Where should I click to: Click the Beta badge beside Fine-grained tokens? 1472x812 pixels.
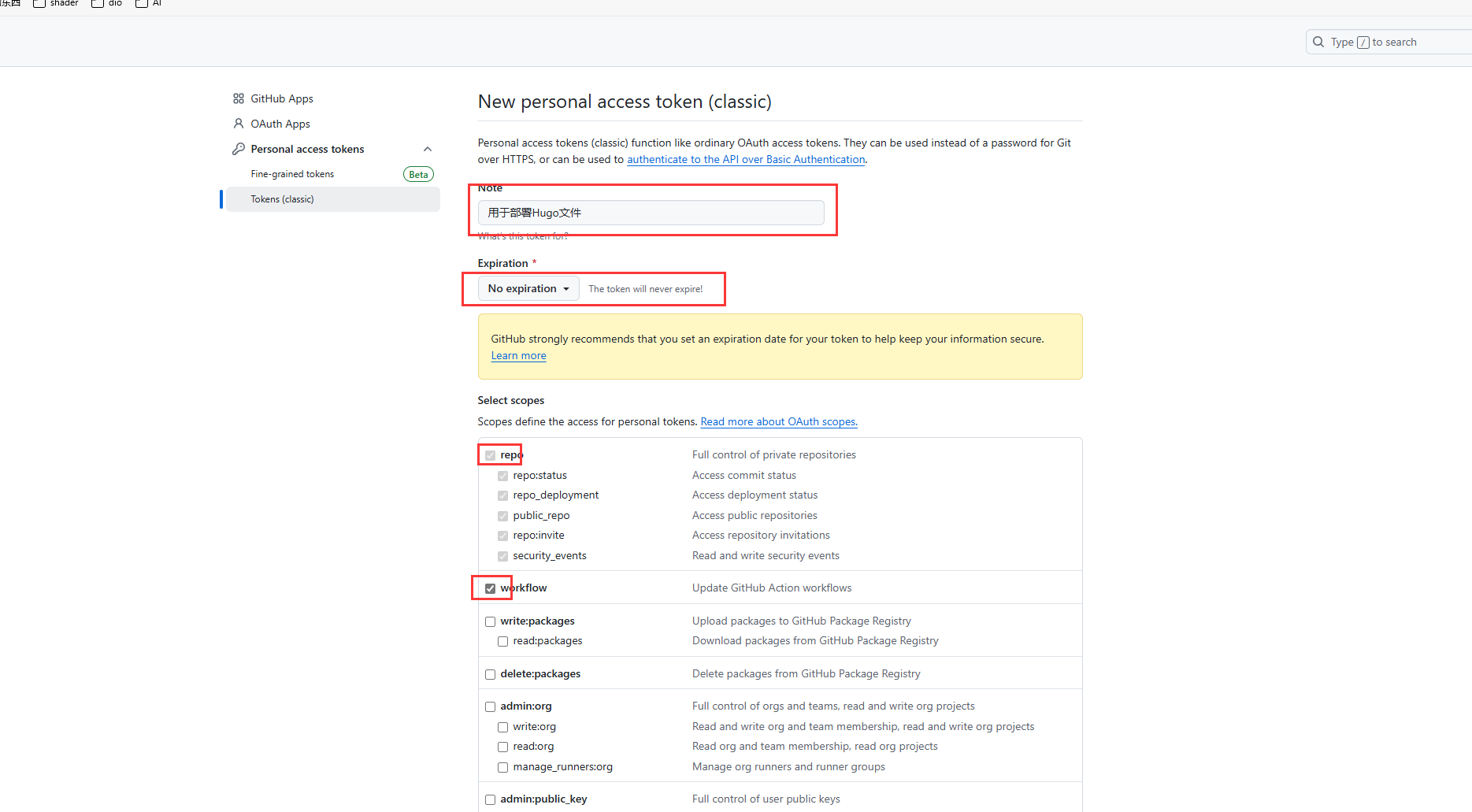click(418, 175)
